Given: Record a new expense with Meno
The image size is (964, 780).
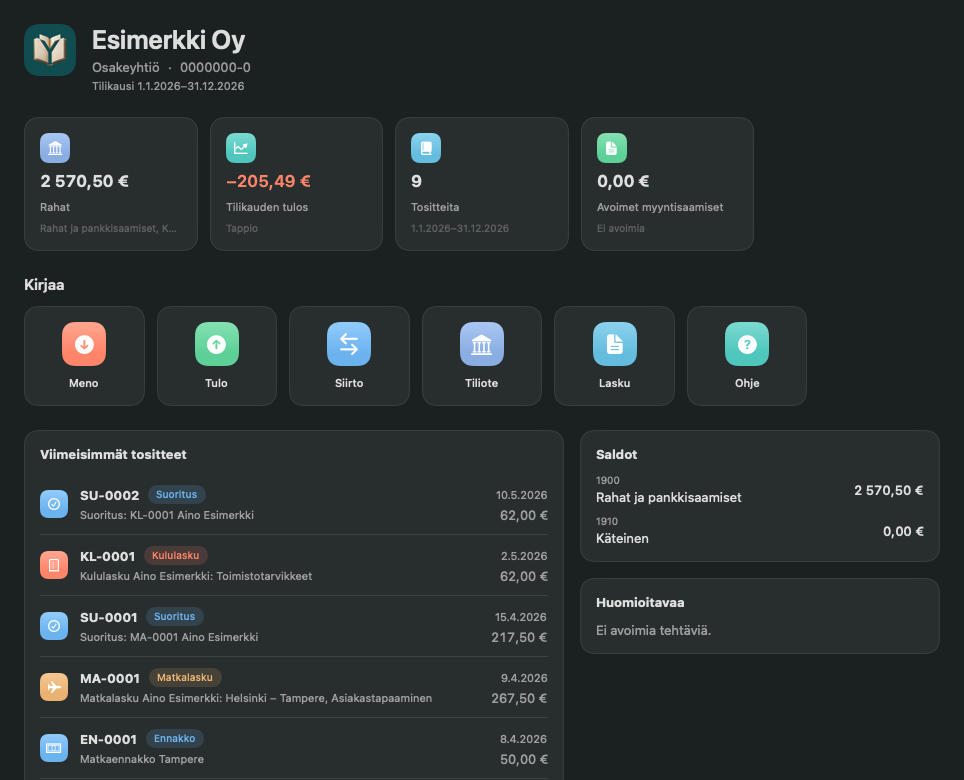Looking at the screenshot, I should (84, 356).
